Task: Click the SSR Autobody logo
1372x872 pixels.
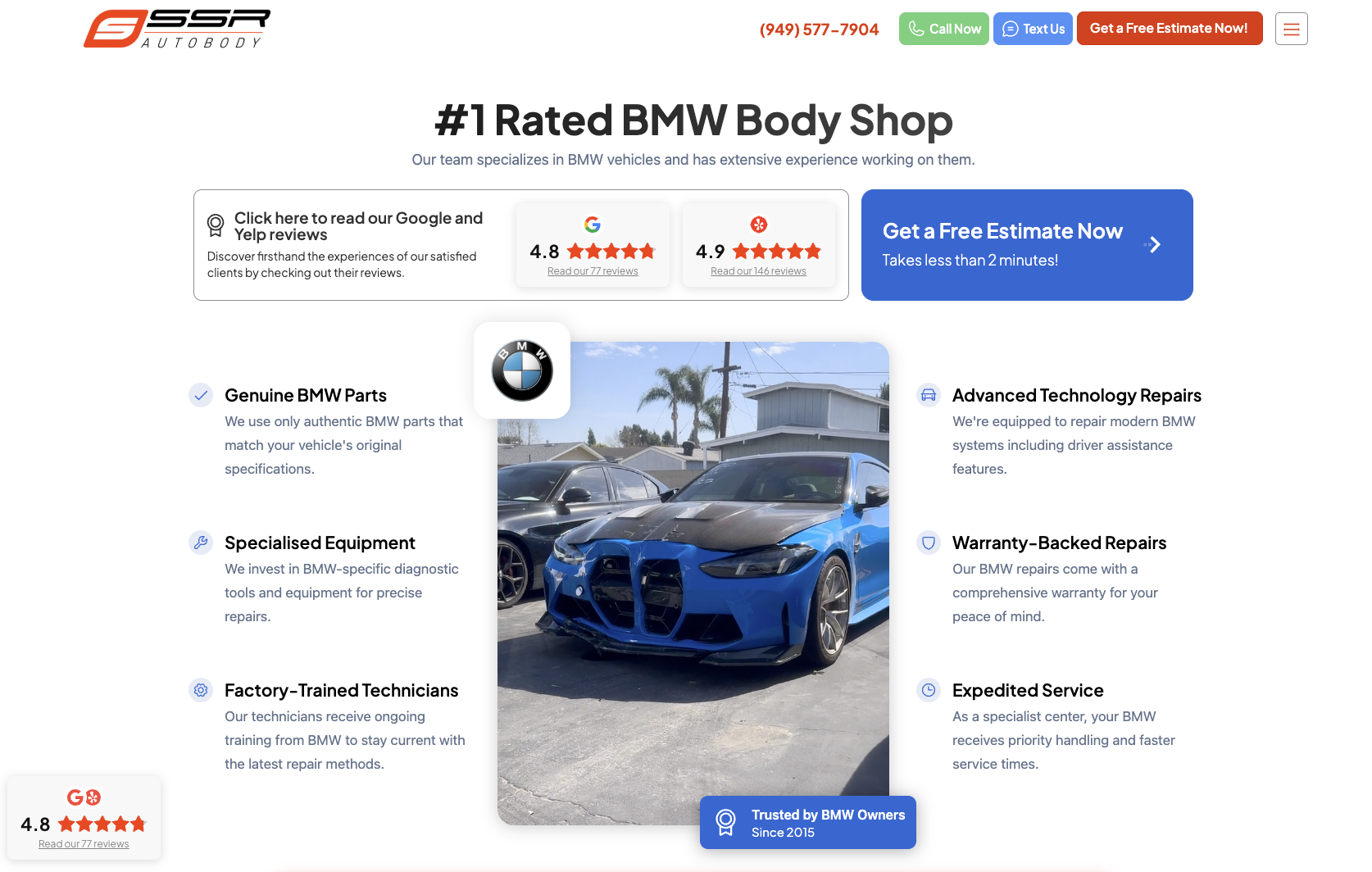Action: pyautogui.click(x=177, y=29)
